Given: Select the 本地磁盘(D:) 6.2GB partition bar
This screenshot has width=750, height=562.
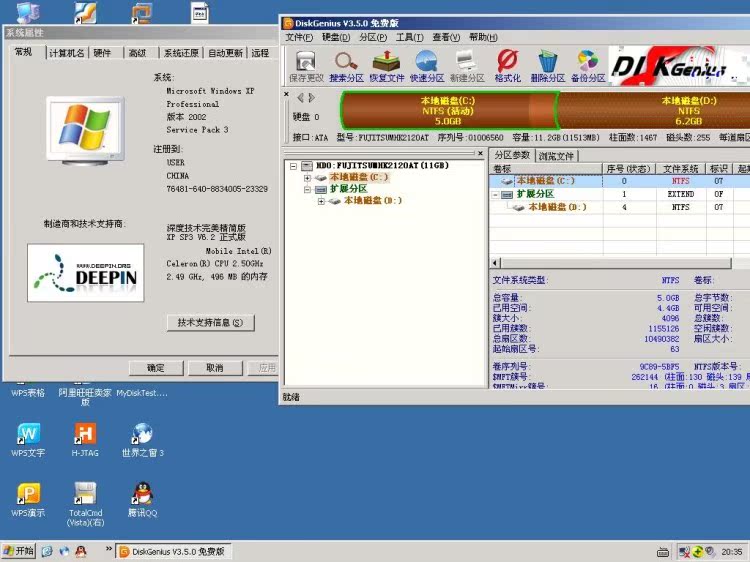Looking at the screenshot, I should (654, 110).
